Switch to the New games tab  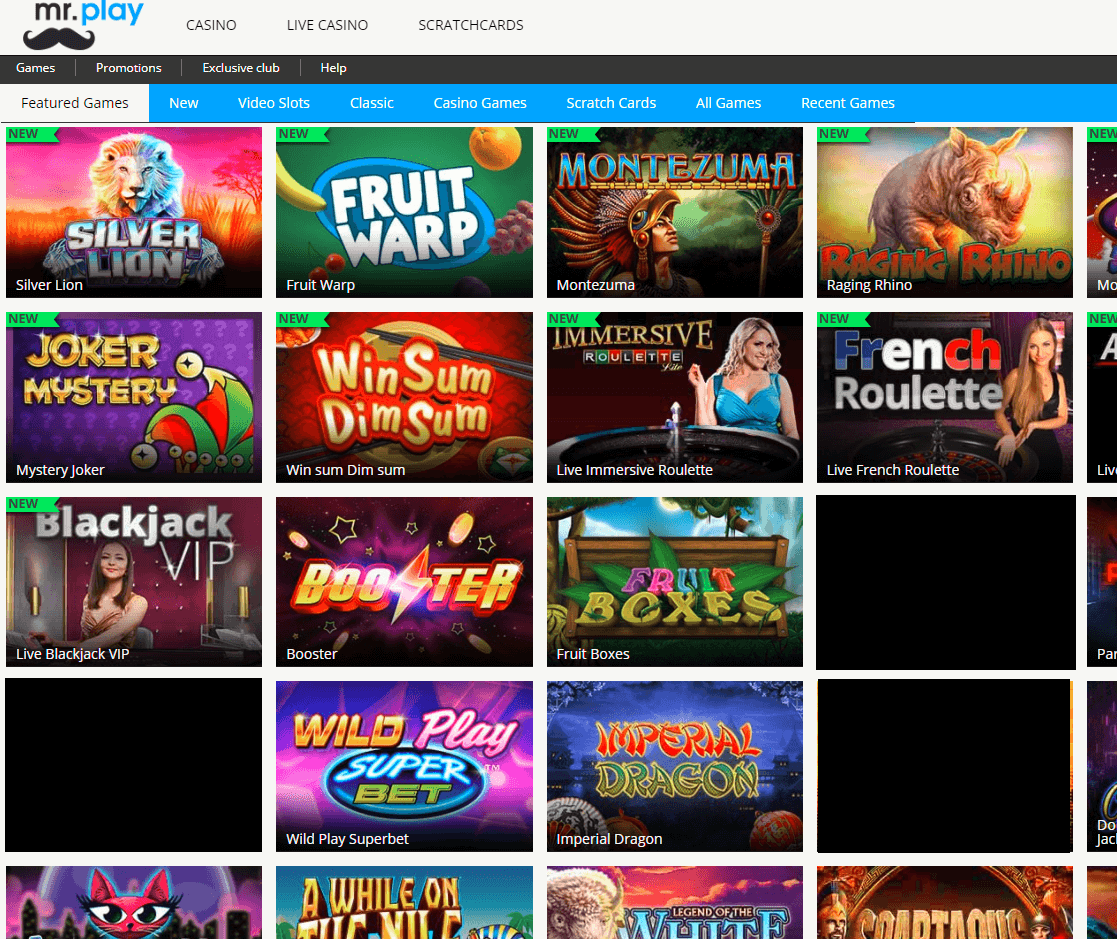(x=184, y=103)
